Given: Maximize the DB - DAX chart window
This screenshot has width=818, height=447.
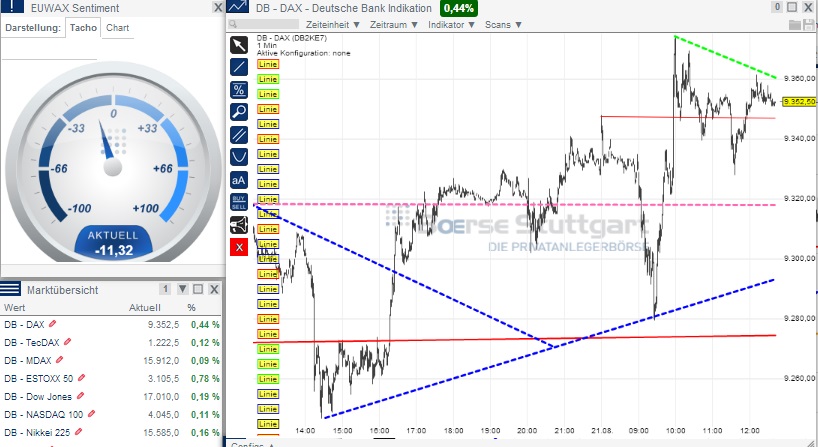Looking at the screenshot, I should [792, 7].
